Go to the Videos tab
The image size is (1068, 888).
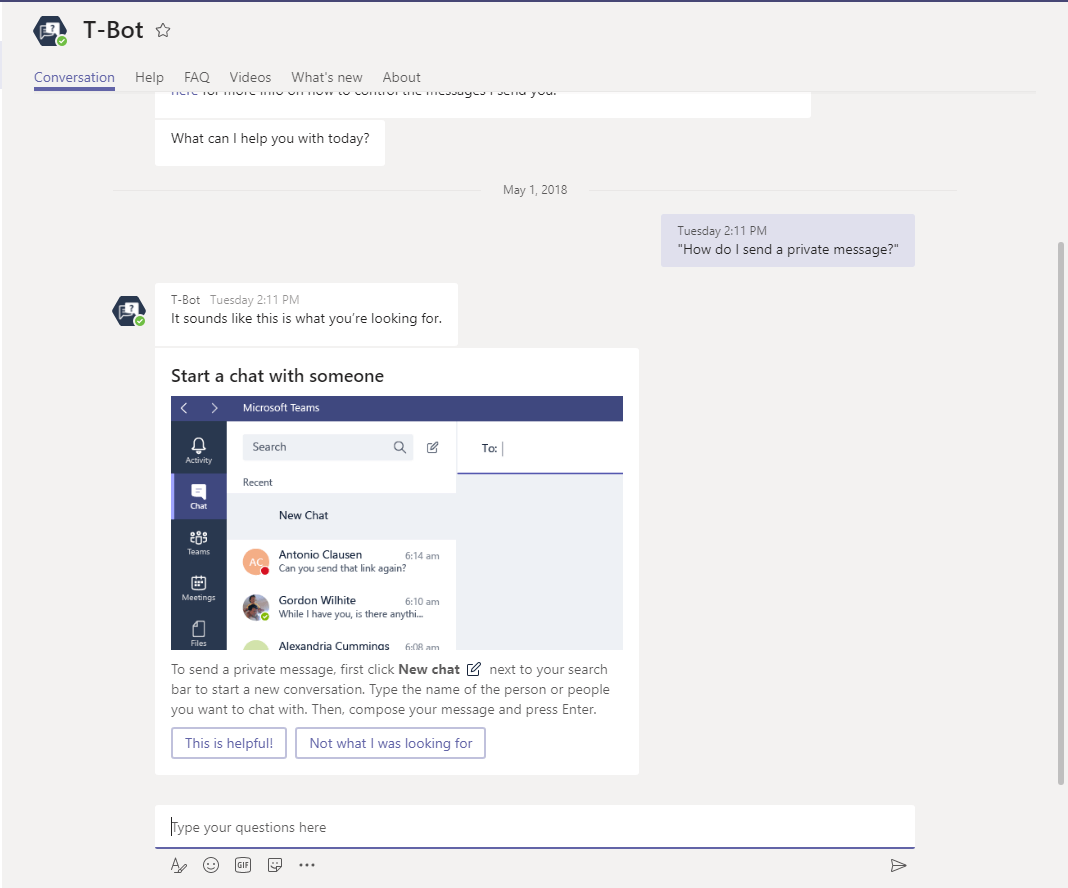[250, 77]
